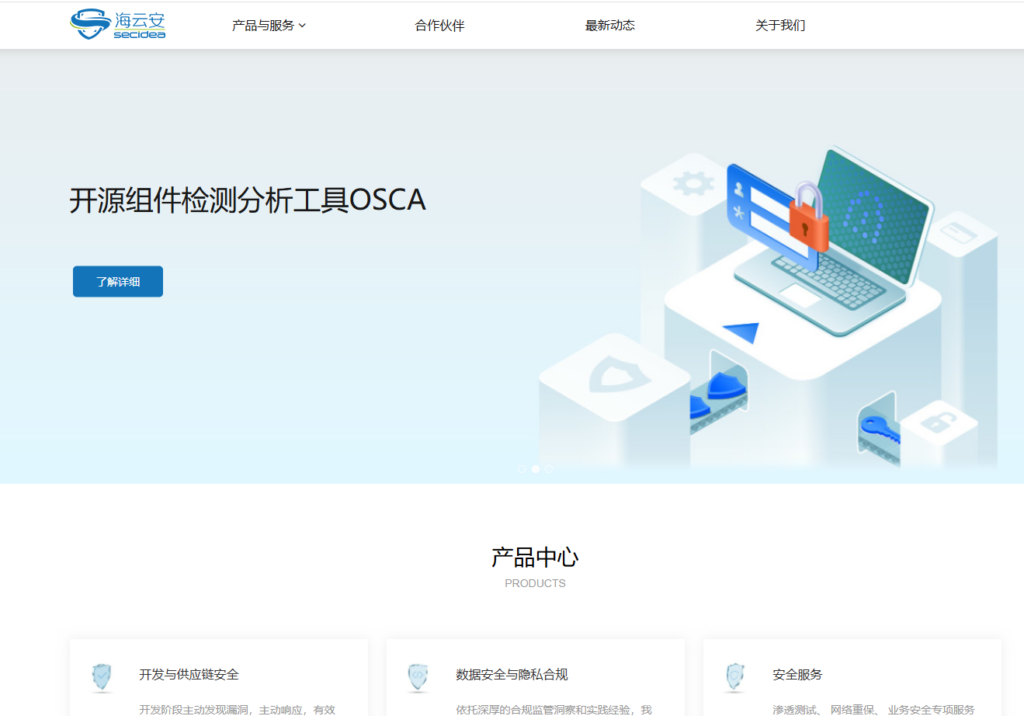Viewport: 1024px width, 716px height.
Task: Open the 合作伙伴 menu item
Action: [438, 25]
